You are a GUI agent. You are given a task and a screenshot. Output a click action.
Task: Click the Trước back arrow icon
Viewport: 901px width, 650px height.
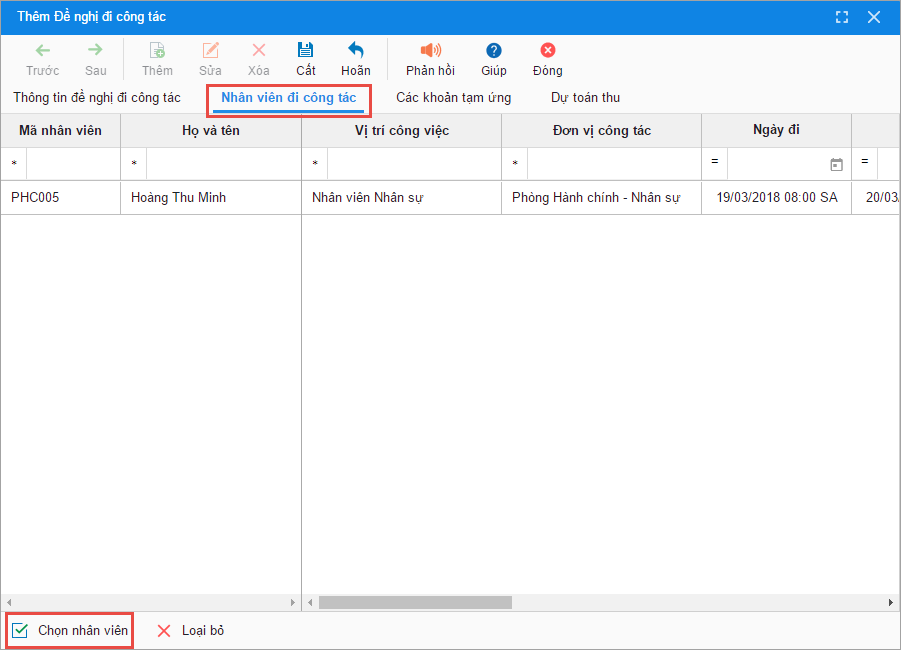(43, 50)
